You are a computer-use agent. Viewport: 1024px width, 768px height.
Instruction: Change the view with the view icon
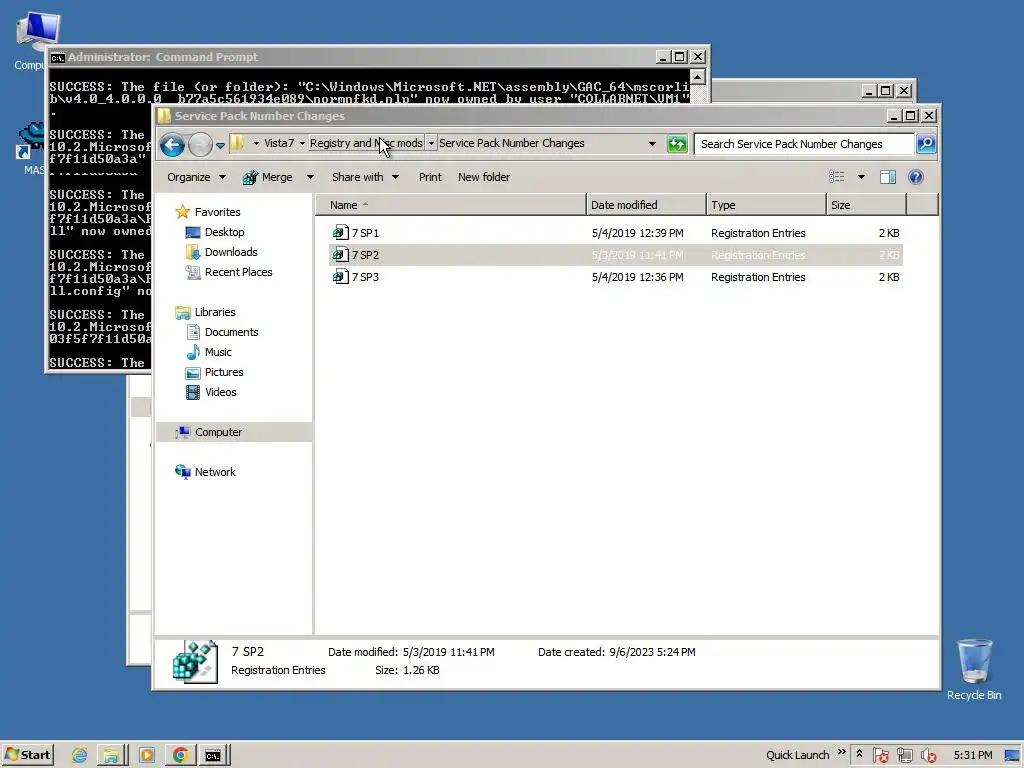pyautogui.click(x=837, y=177)
